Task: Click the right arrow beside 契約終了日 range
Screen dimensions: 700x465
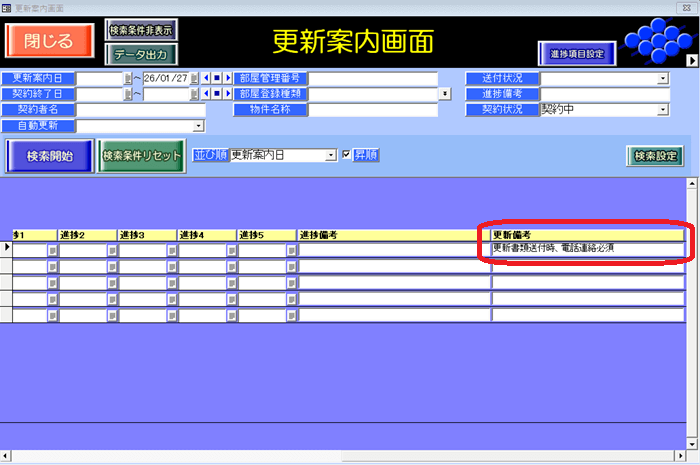Action: tap(226, 94)
